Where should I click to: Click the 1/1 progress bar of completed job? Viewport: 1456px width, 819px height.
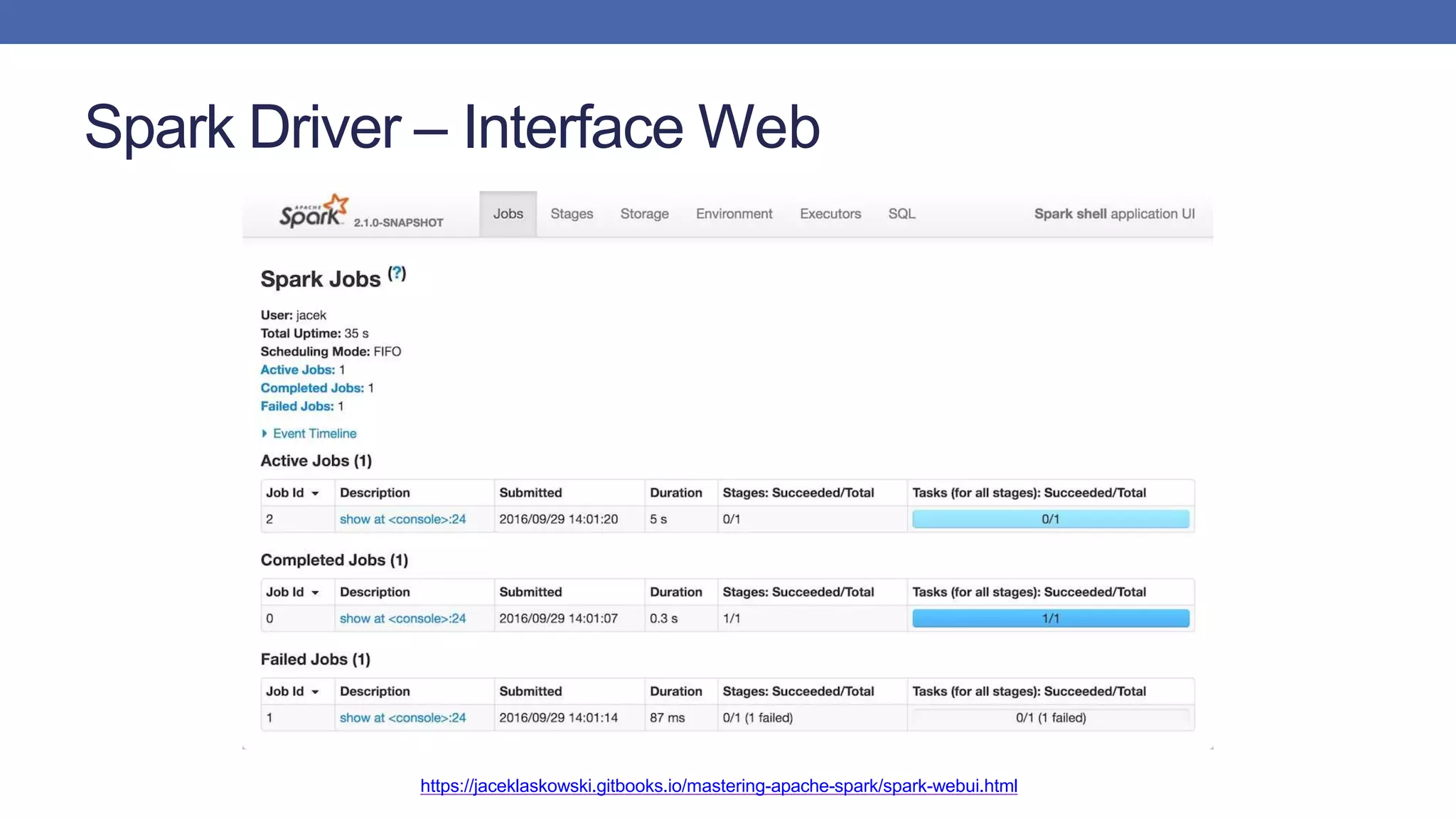pyautogui.click(x=1051, y=619)
